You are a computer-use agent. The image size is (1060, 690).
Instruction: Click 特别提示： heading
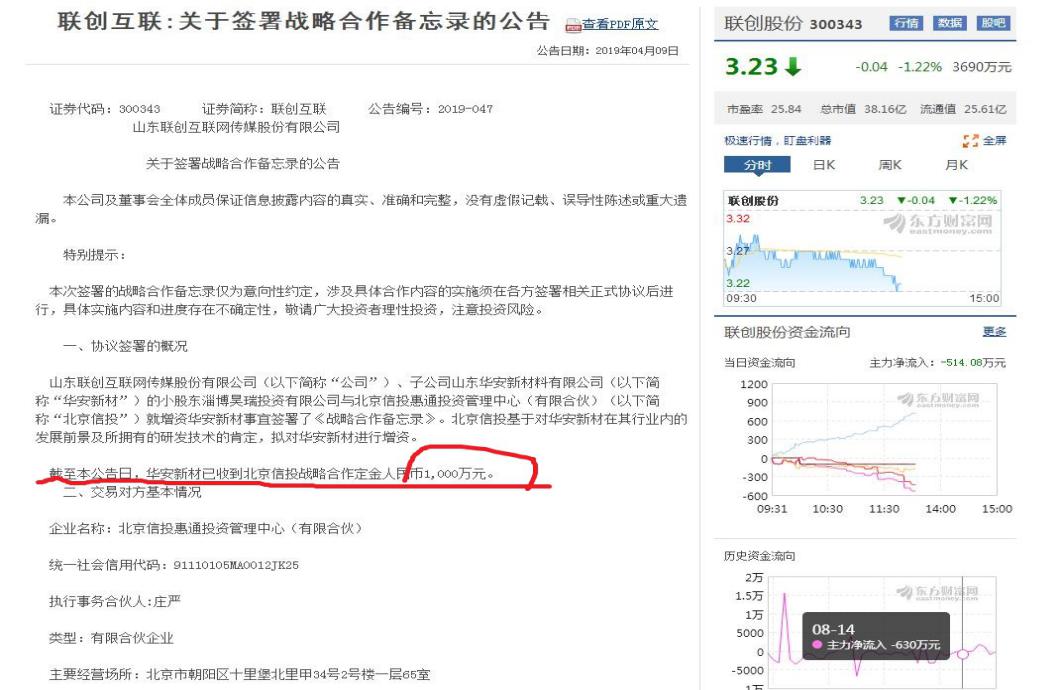tap(94, 255)
